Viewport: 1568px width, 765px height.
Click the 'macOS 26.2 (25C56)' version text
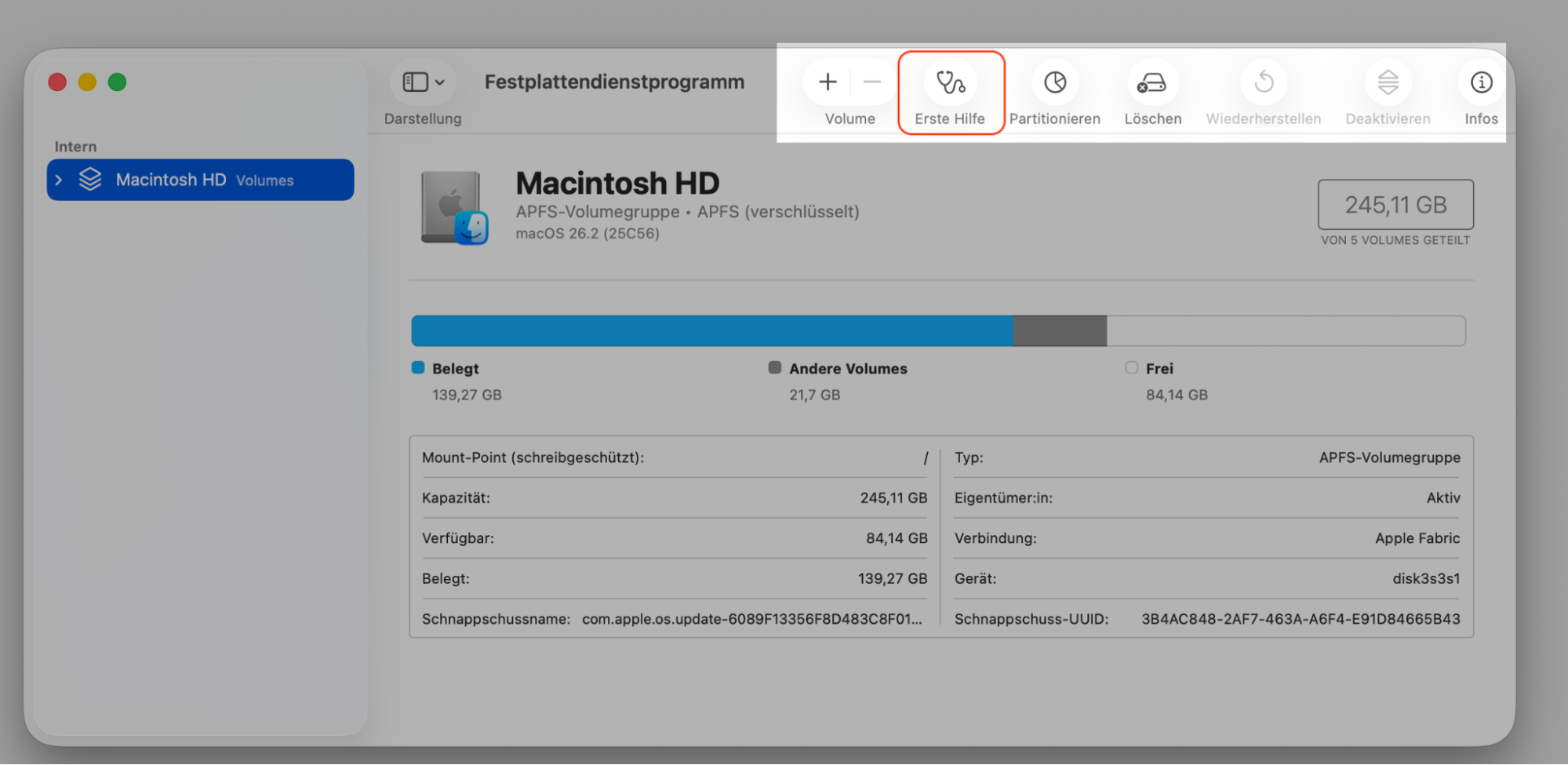click(x=588, y=234)
